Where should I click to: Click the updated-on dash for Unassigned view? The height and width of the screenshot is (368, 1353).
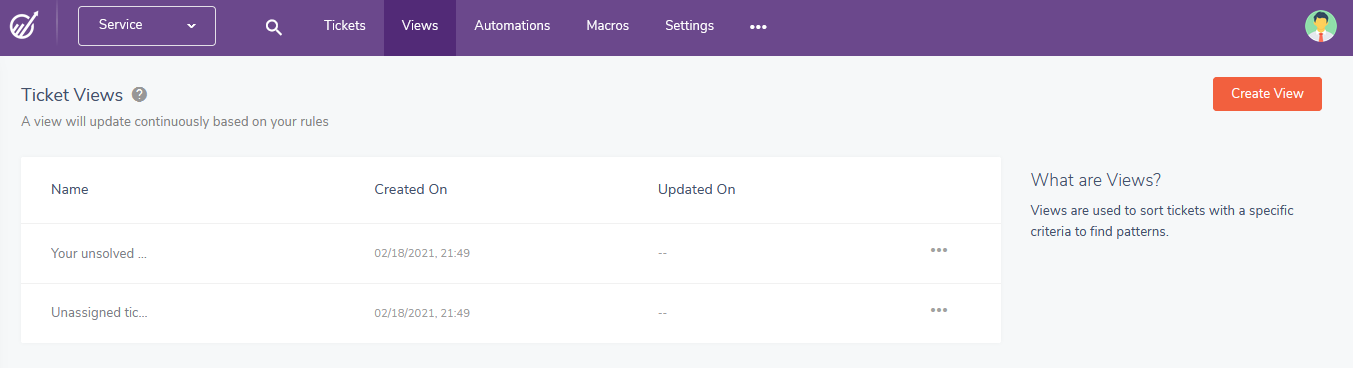click(x=663, y=313)
